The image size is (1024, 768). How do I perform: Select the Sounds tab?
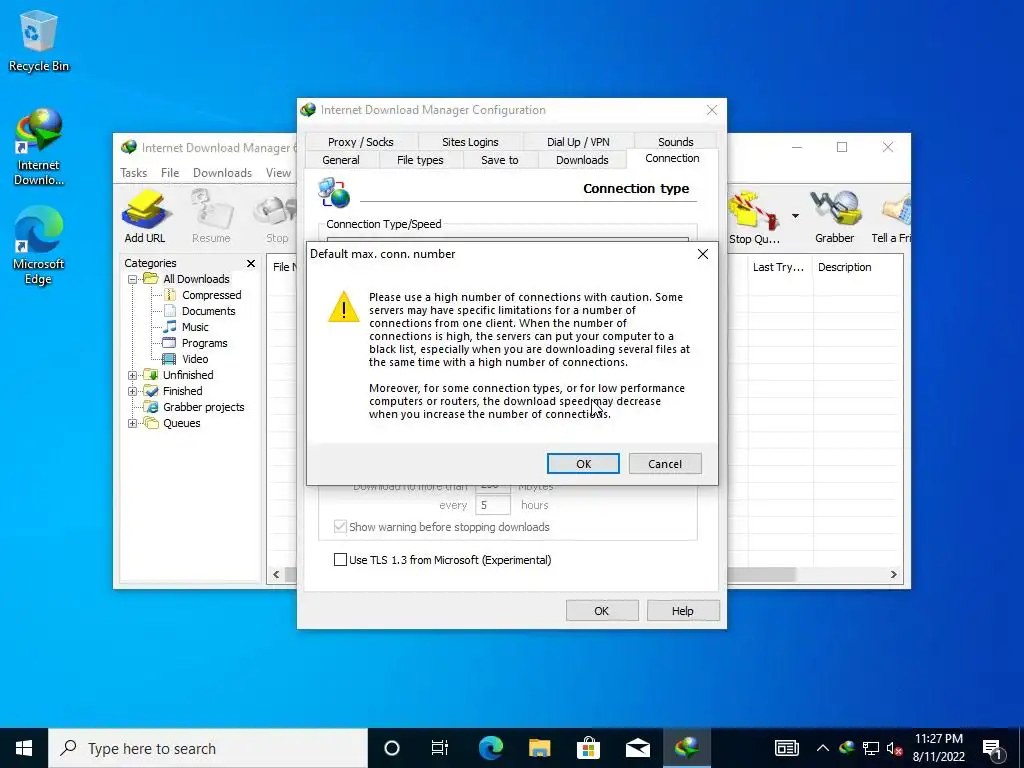tap(675, 142)
